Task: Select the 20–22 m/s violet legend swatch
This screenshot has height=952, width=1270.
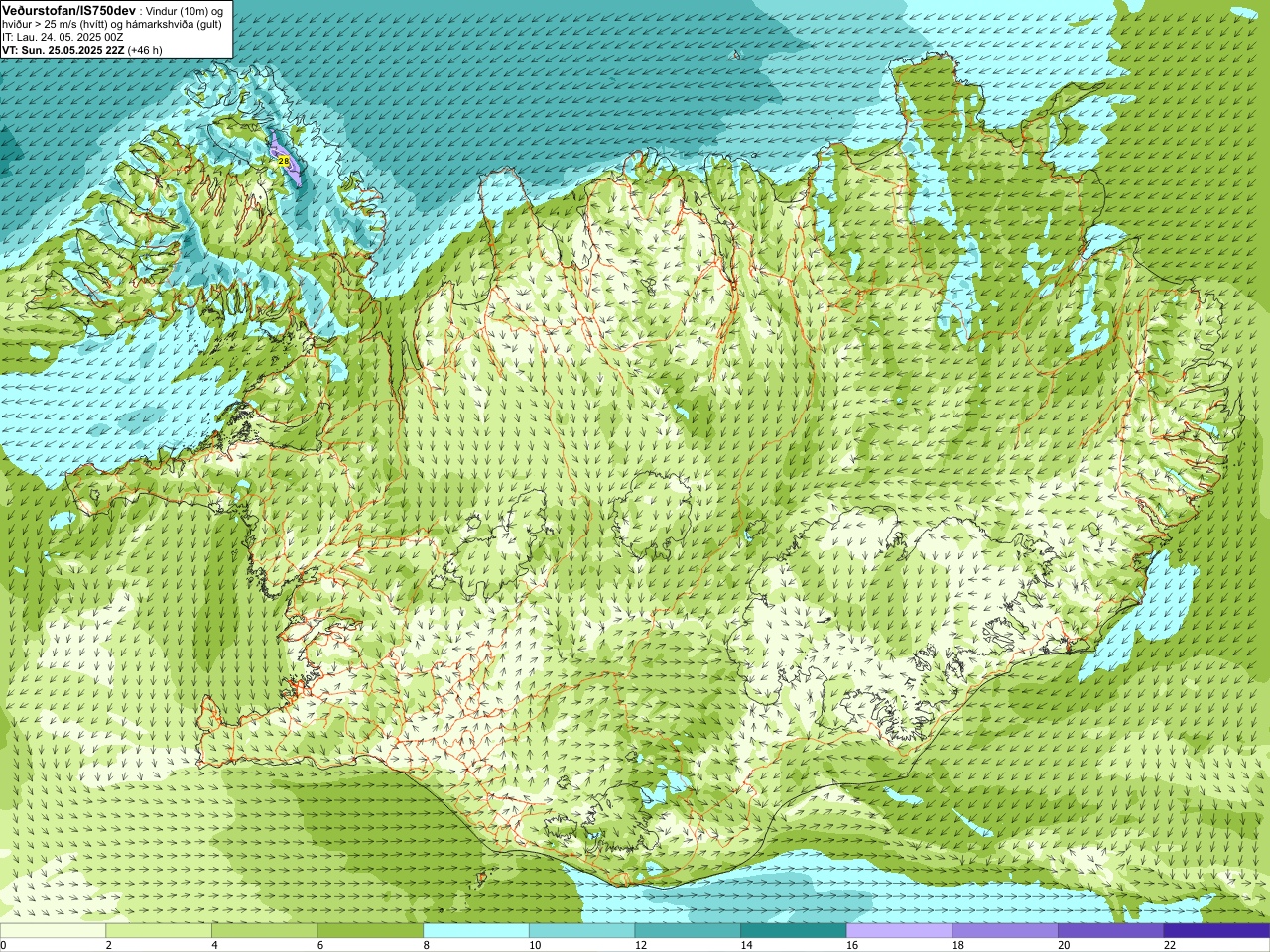Action: 1111,931
